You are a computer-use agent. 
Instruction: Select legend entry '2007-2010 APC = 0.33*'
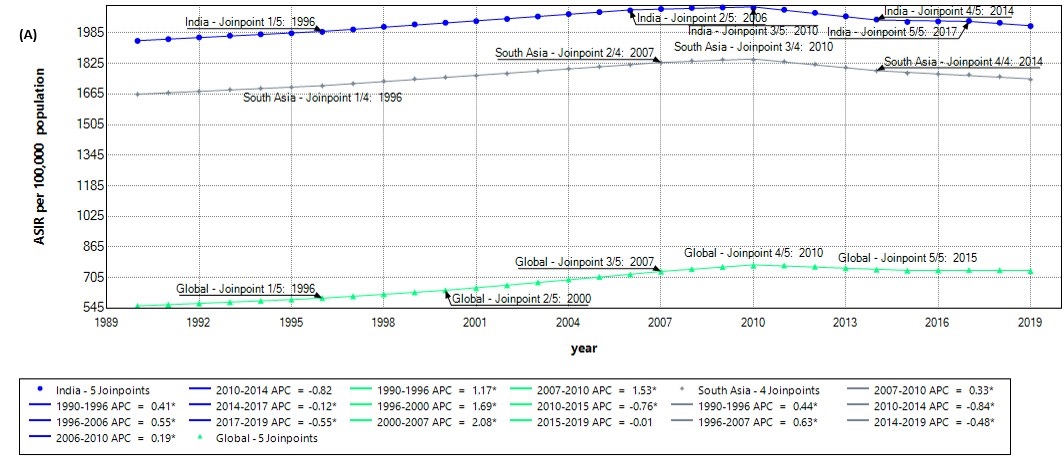click(923, 389)
